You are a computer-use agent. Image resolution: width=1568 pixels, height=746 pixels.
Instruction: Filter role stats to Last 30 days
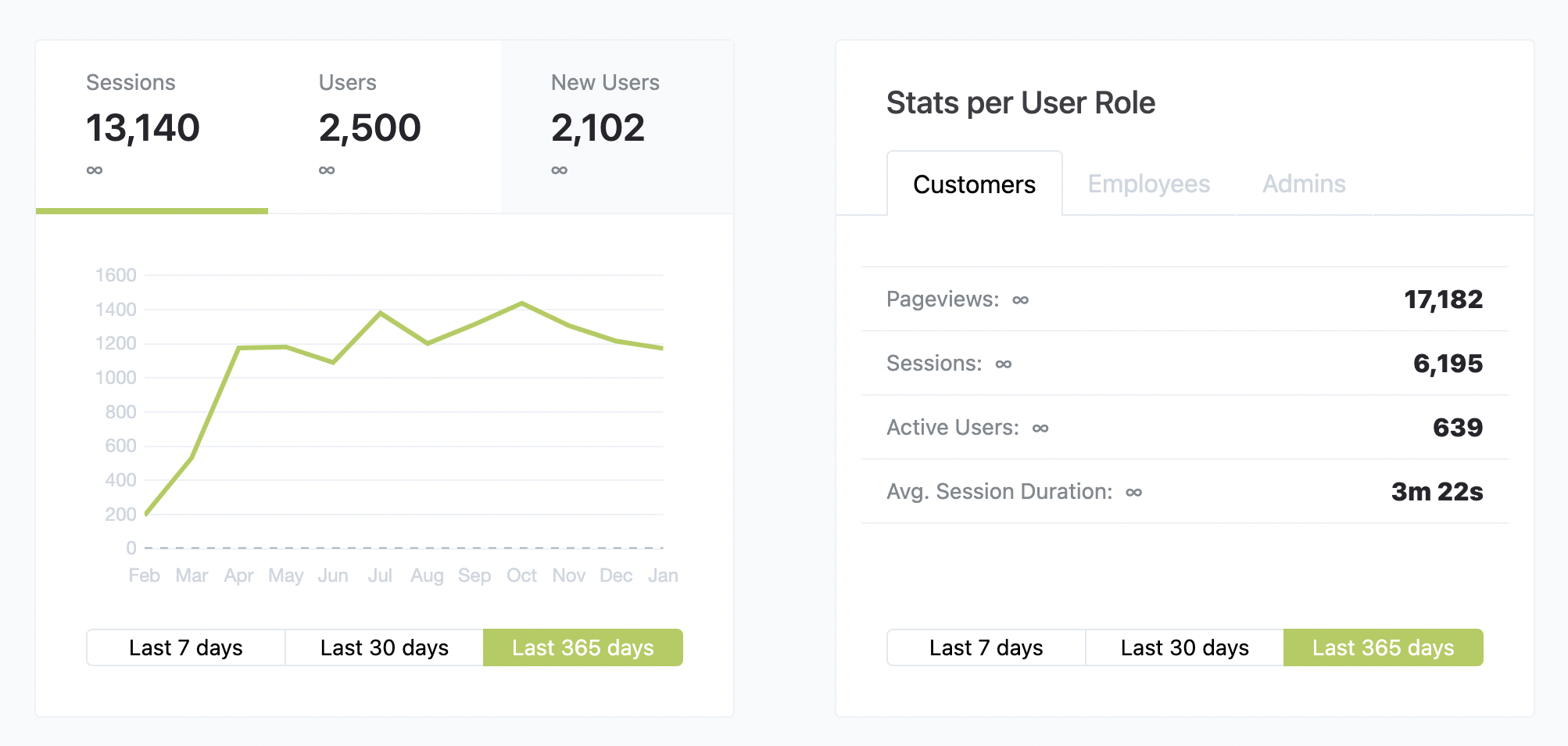click(x=1185, y=647)
